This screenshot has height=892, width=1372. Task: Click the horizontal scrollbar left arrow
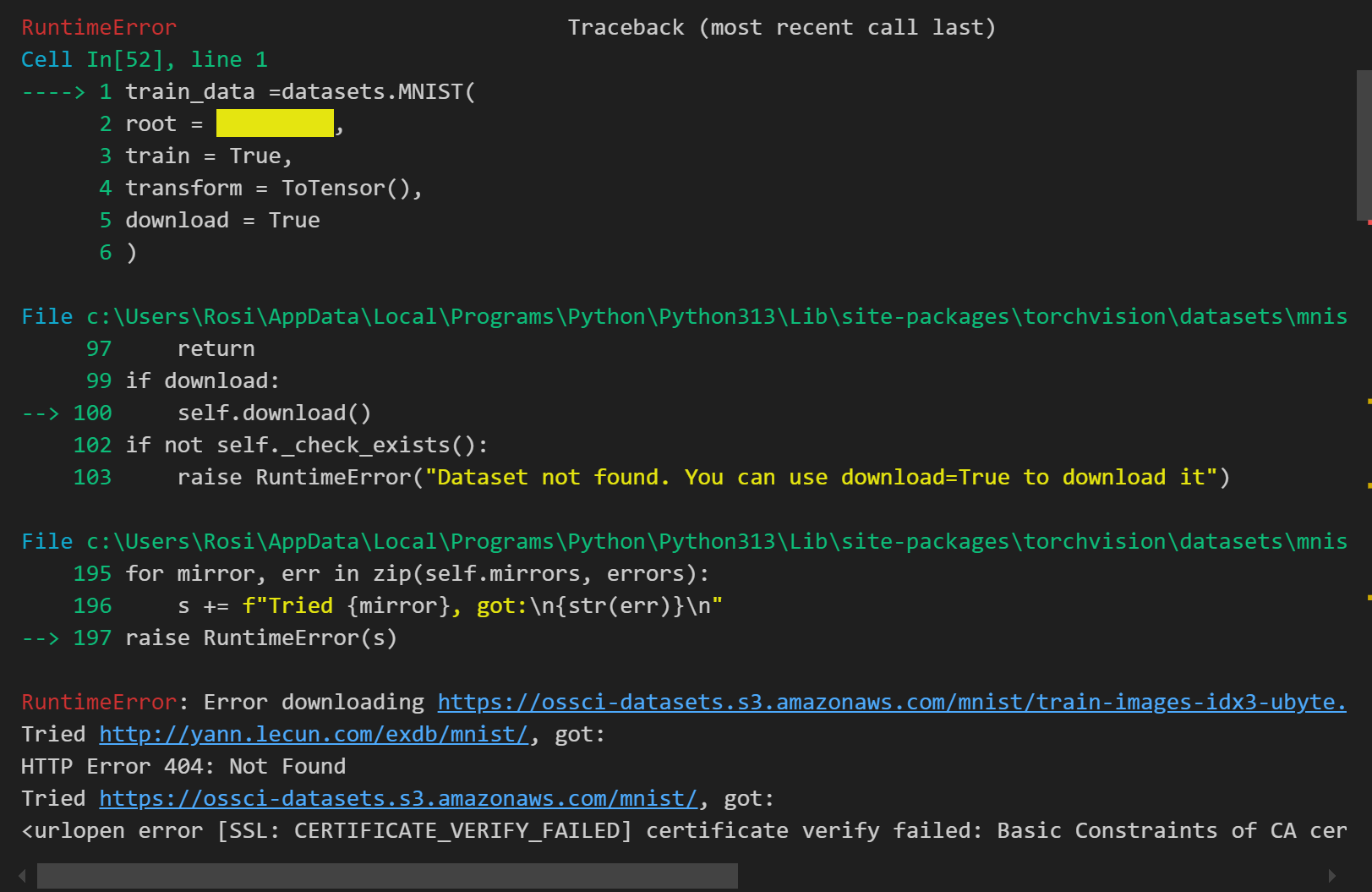tap(22, 876)
